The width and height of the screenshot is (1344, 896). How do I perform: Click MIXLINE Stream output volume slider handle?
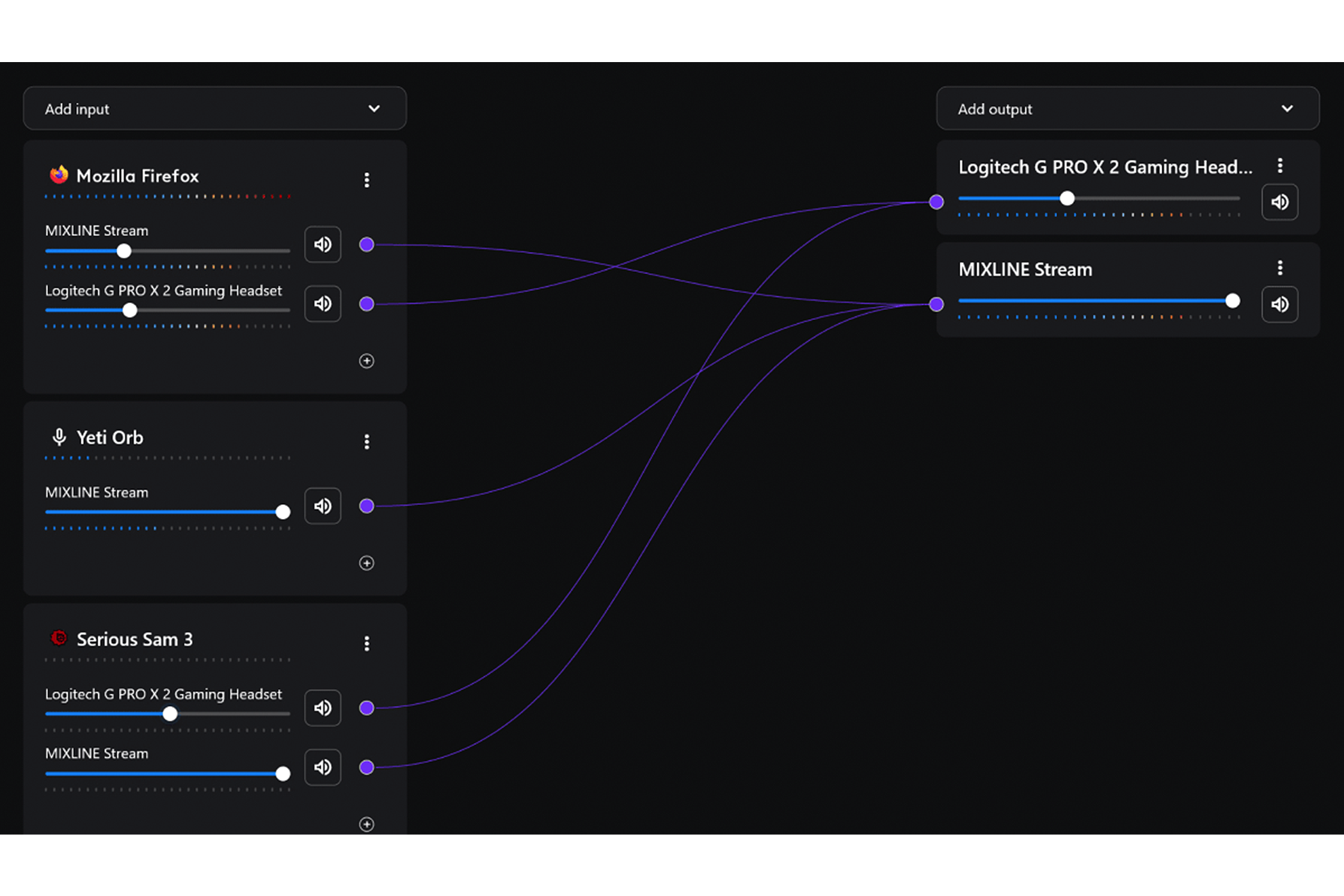1233,301
